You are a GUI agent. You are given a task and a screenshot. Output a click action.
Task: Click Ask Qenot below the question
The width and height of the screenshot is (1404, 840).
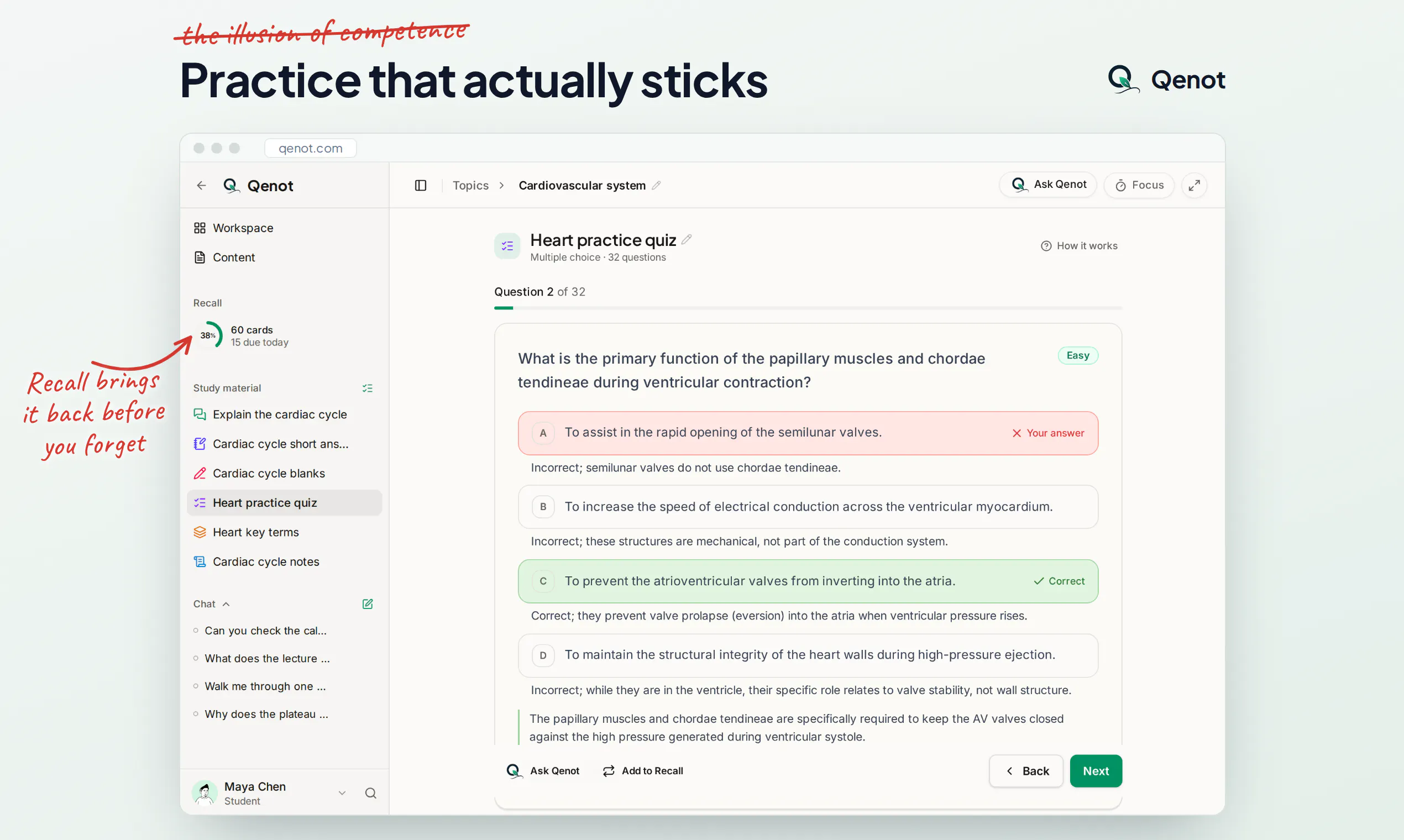coord(542,771)
